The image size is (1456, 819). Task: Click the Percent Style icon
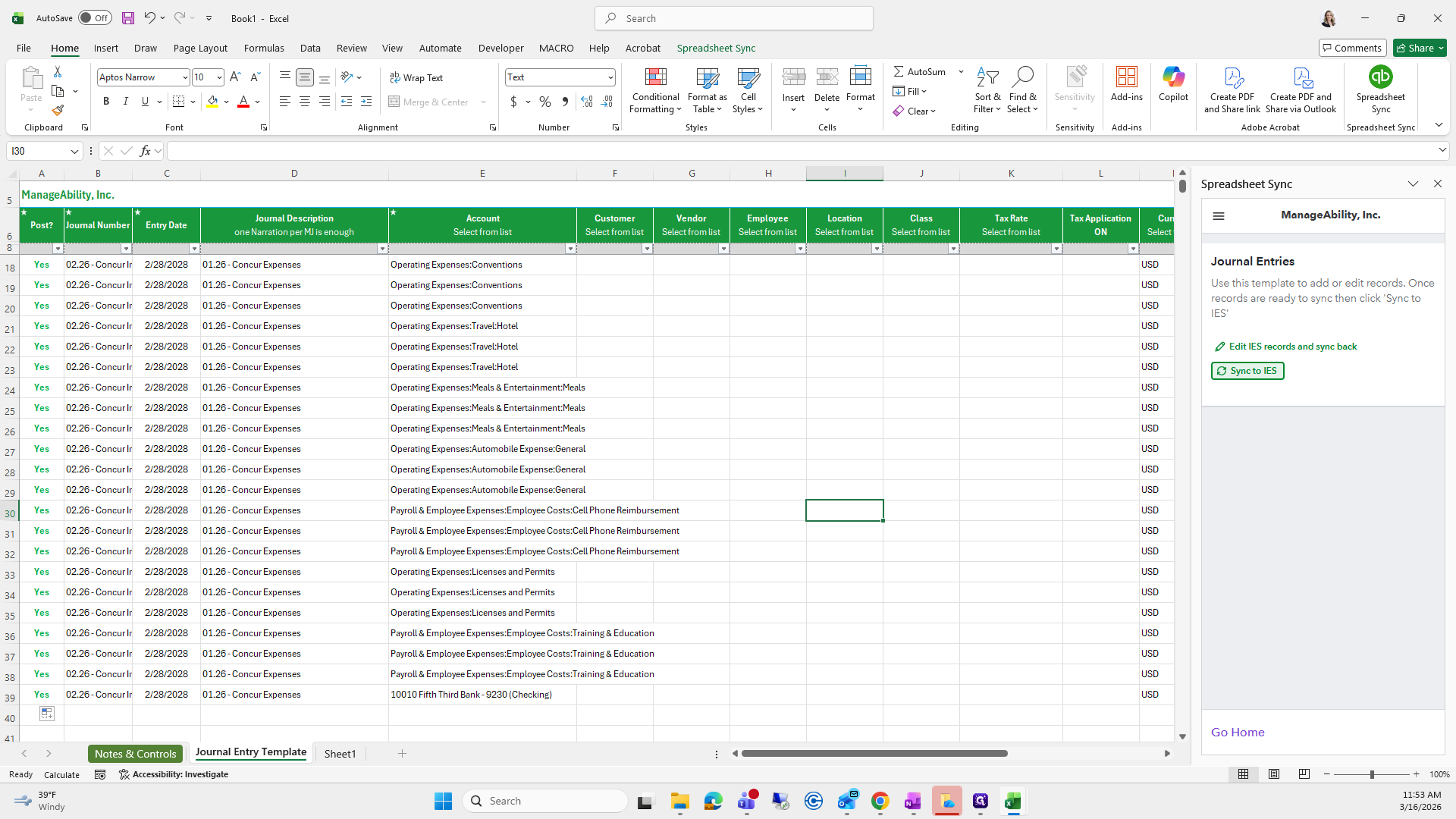coord(544,102)
